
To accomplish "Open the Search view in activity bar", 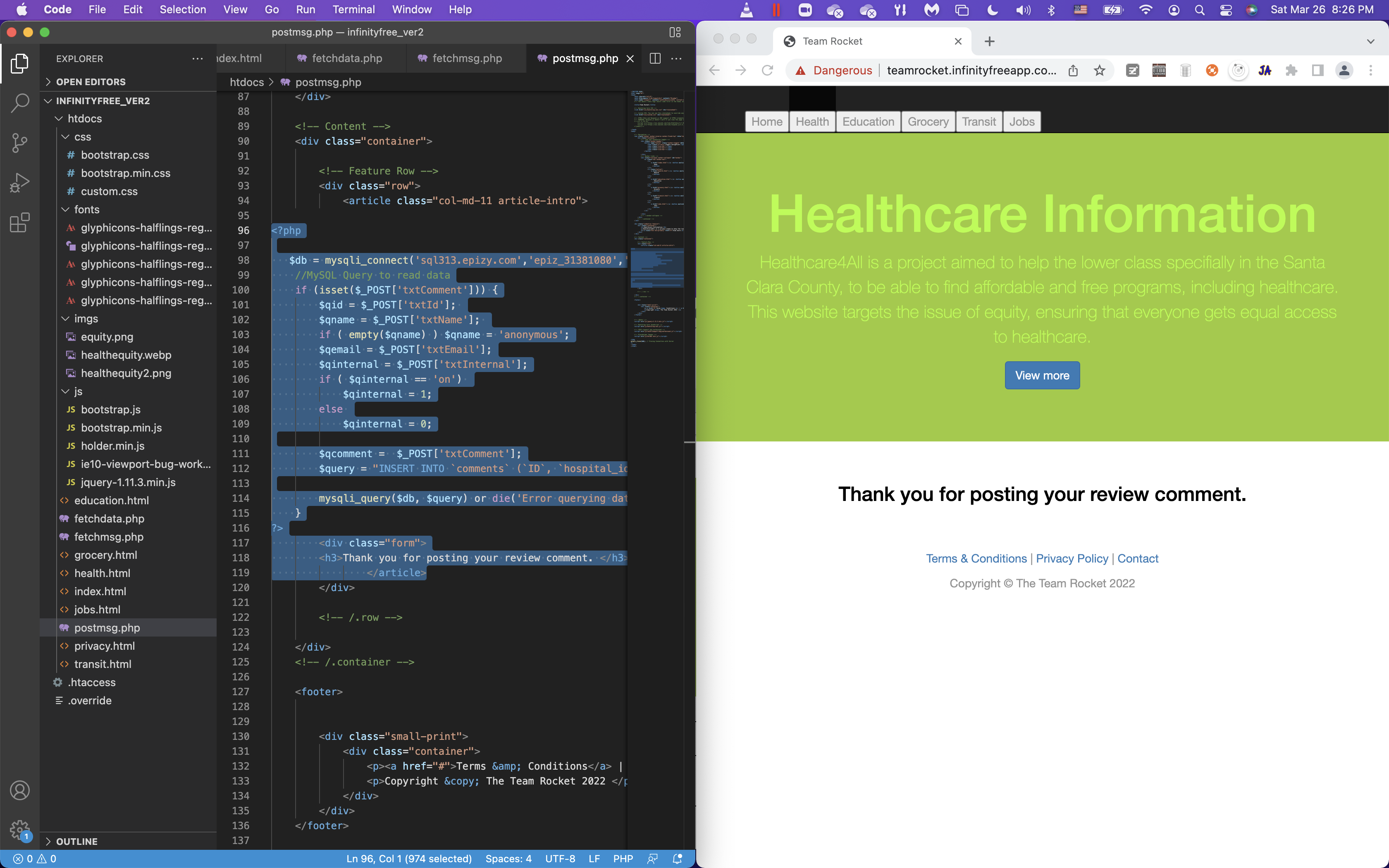I will pos(19,103).
